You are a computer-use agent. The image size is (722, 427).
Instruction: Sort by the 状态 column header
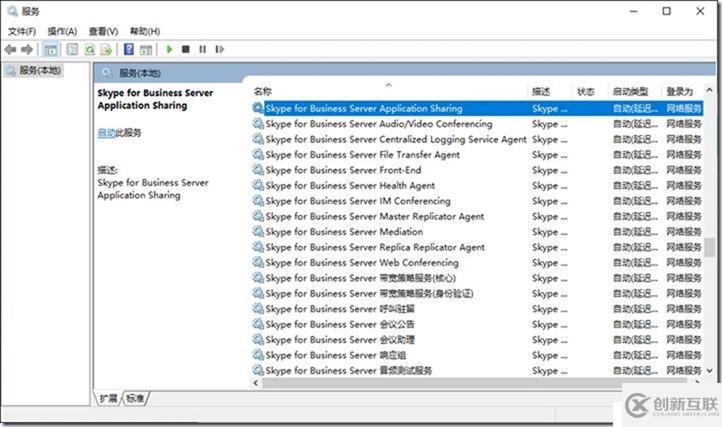pyautogui.click(x=586, y=91)
